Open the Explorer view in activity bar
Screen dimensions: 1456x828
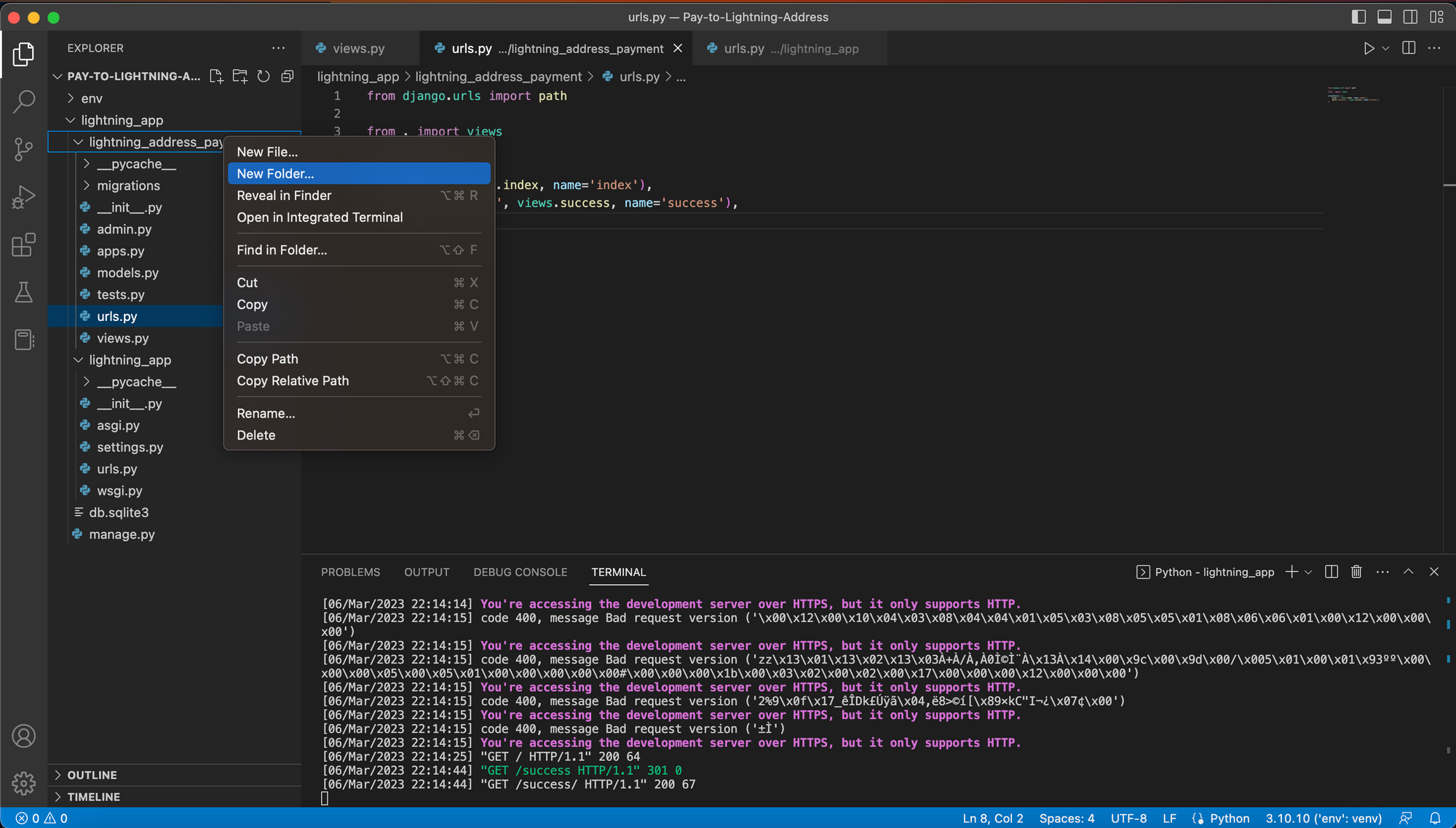coord(23,54)
